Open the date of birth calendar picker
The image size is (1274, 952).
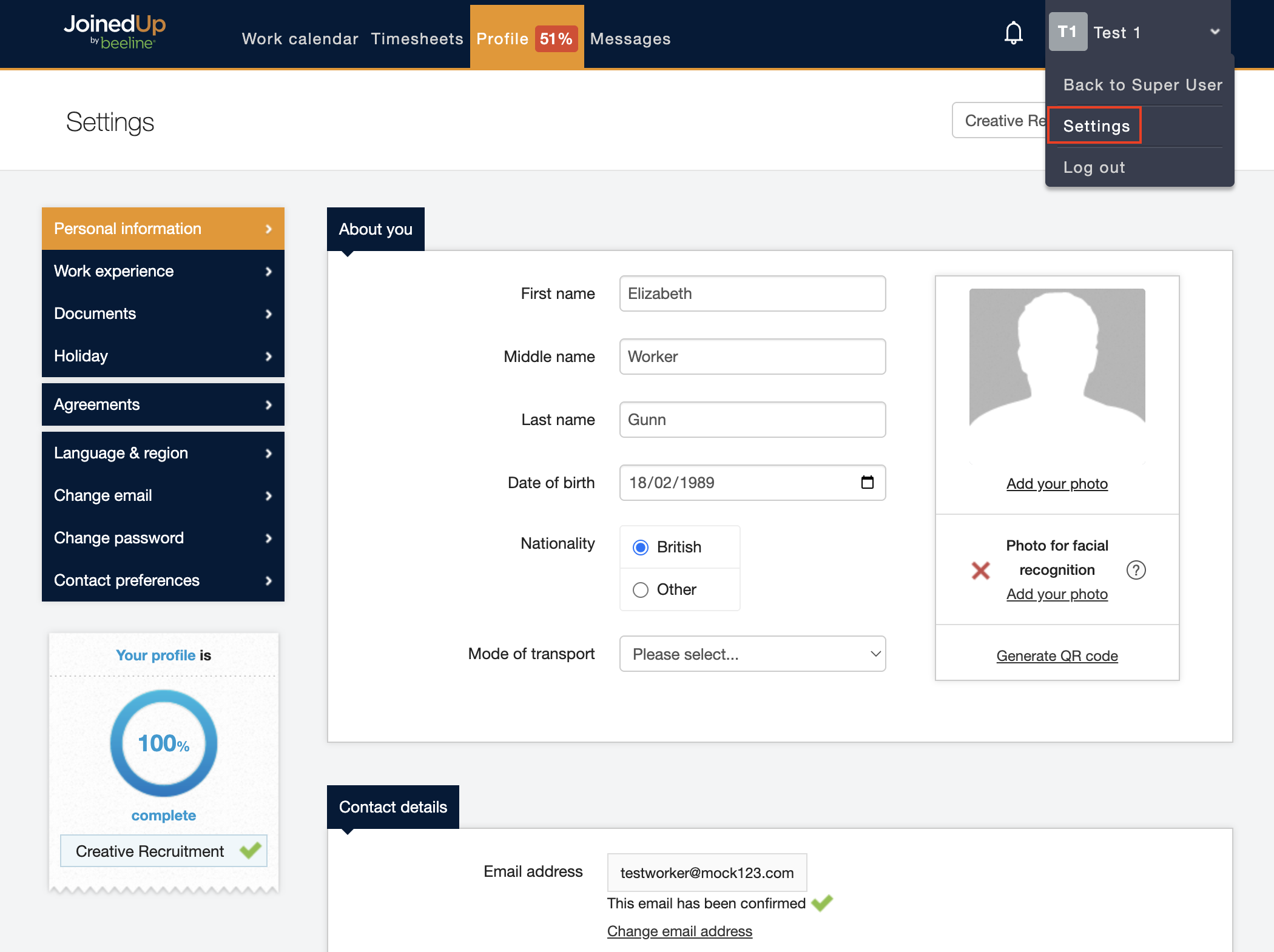click(867, 483)
